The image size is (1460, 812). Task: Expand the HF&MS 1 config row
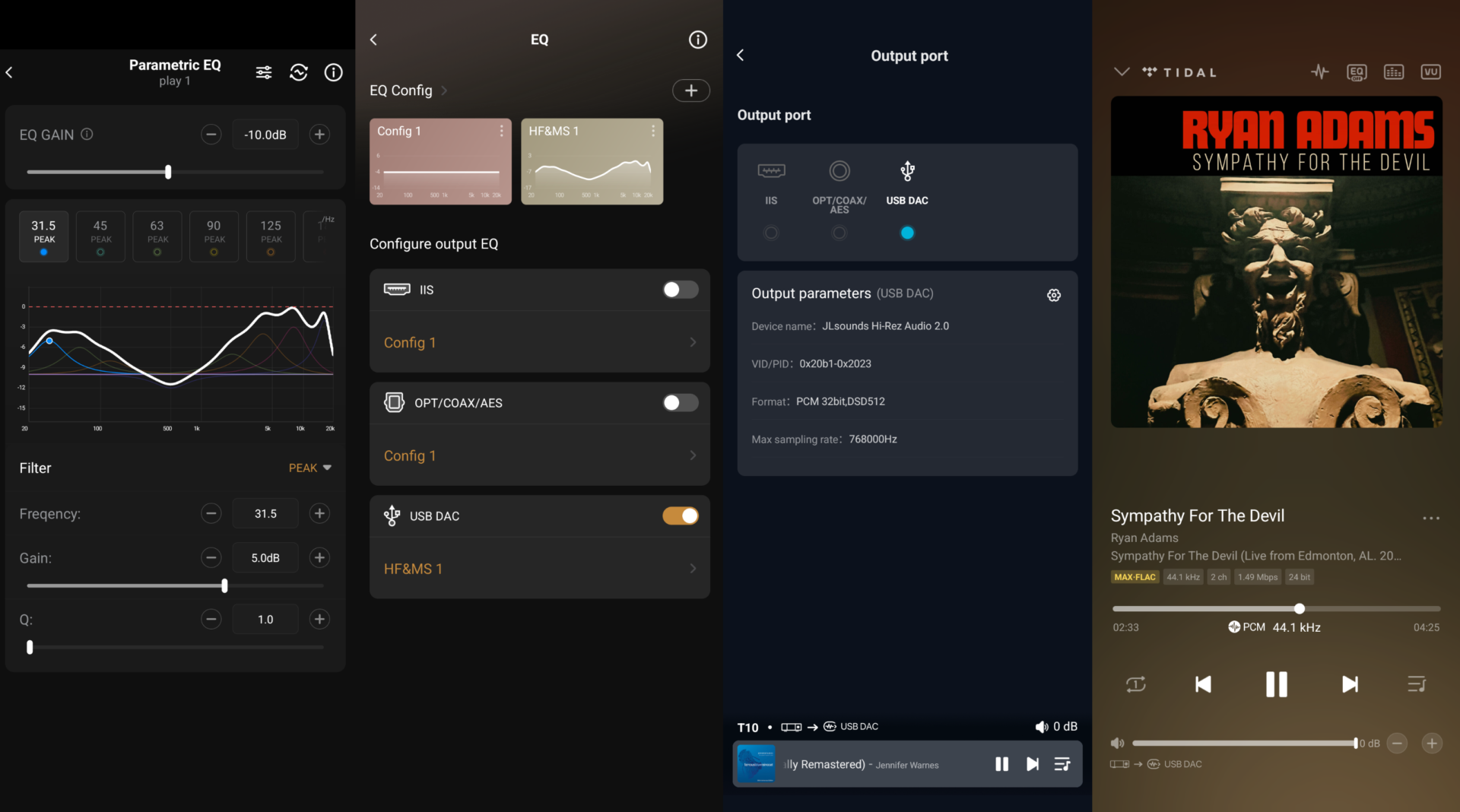(x=539, y=569)
